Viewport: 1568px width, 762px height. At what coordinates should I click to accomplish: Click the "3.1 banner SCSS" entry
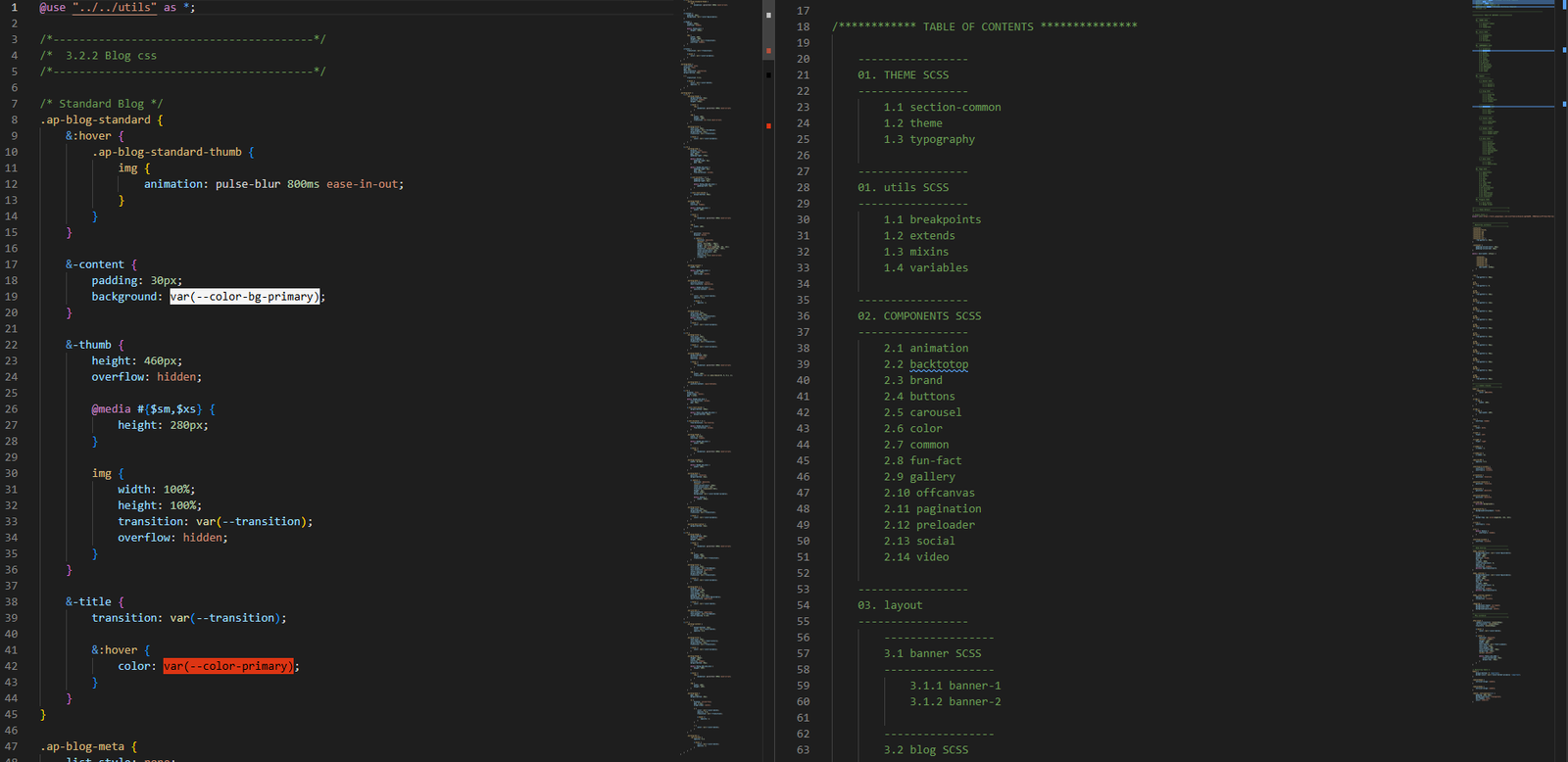pos(933,653)
